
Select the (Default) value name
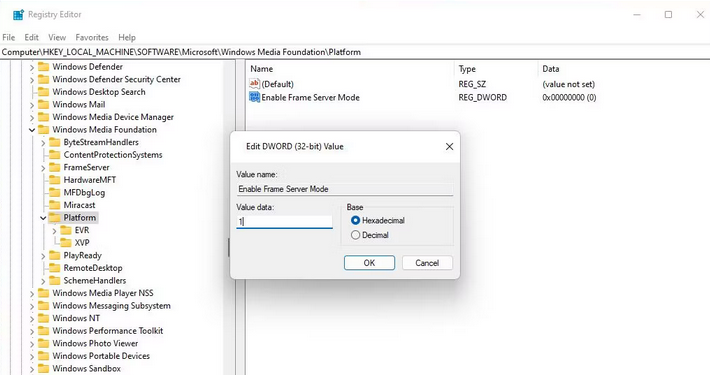[x=278, y=84]
